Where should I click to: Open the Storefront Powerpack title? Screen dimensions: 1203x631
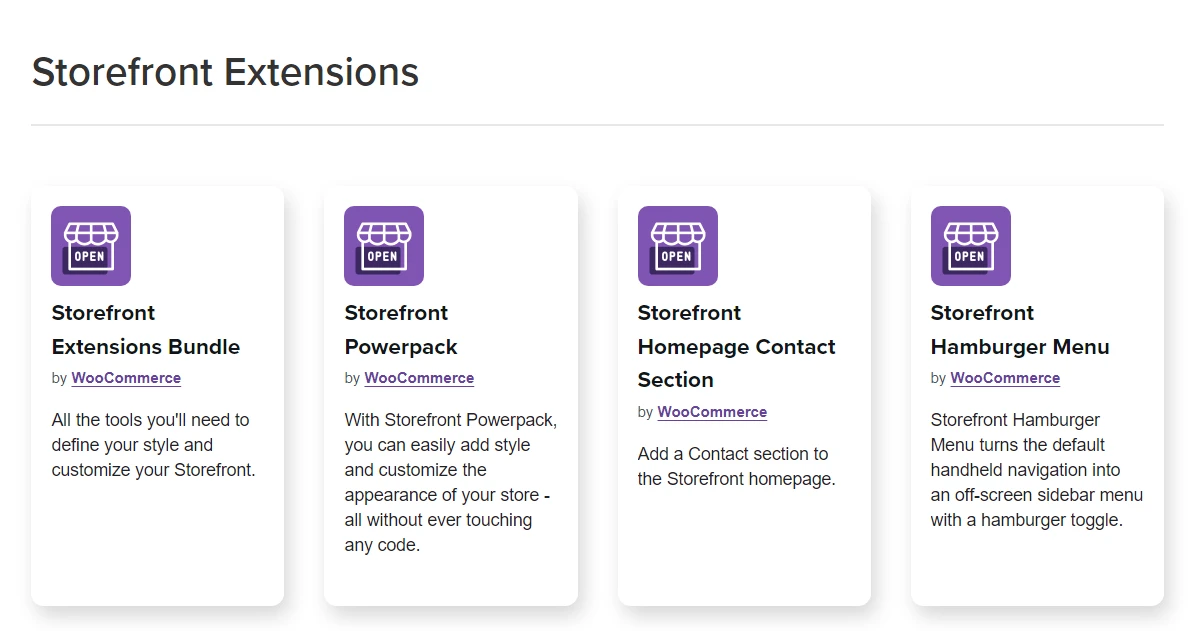[x=401, y=330]
